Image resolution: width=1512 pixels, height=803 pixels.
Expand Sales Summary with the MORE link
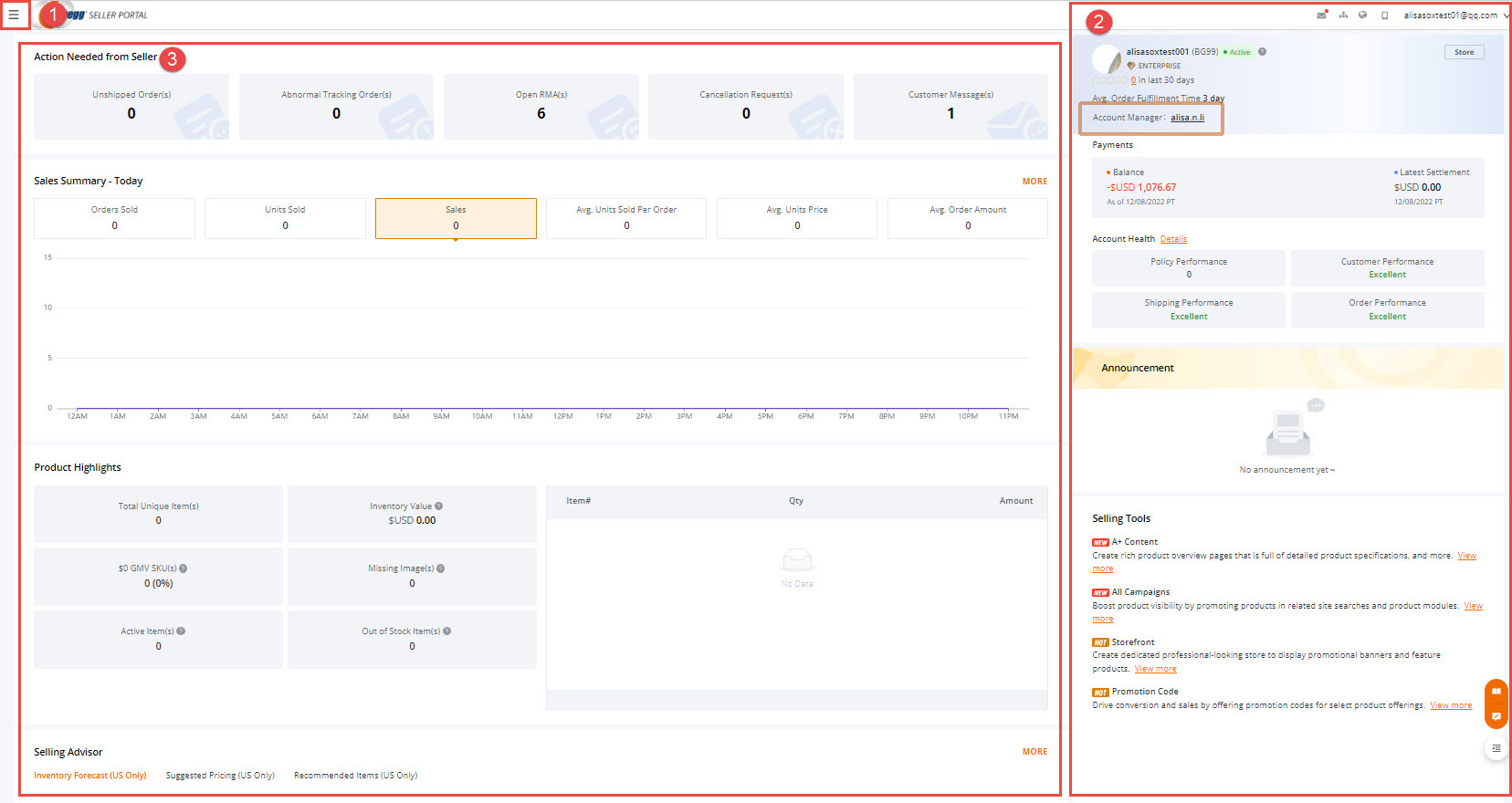[1034, 182]
